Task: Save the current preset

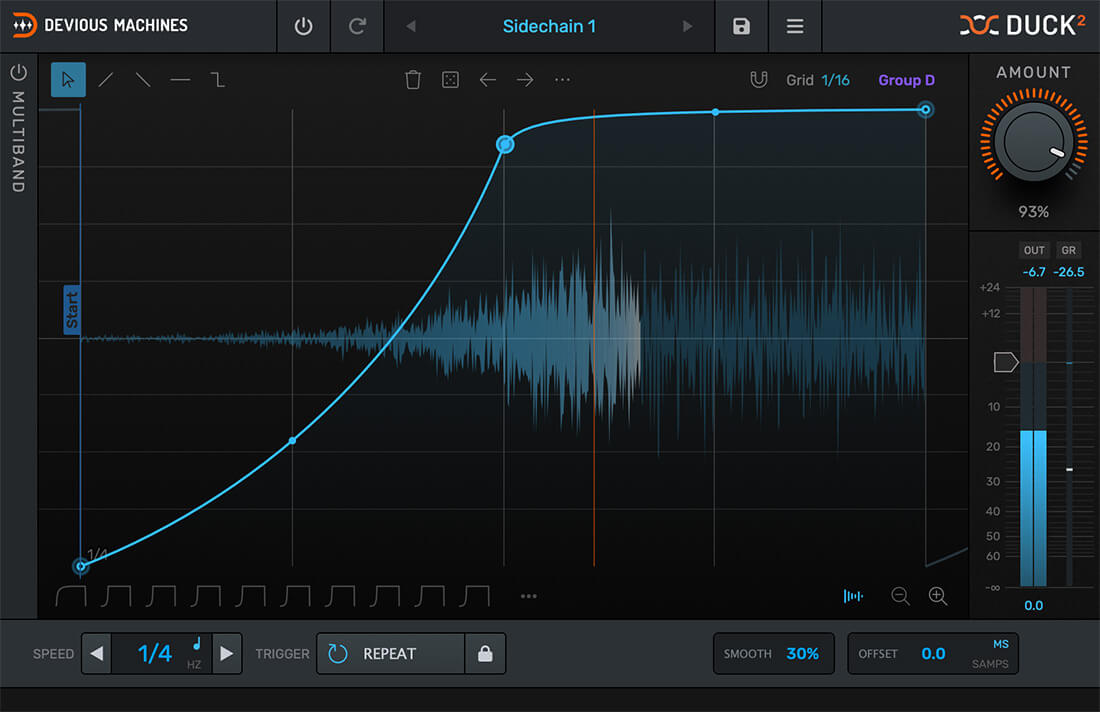Action: pyautogui.click(x=741, y=26)
